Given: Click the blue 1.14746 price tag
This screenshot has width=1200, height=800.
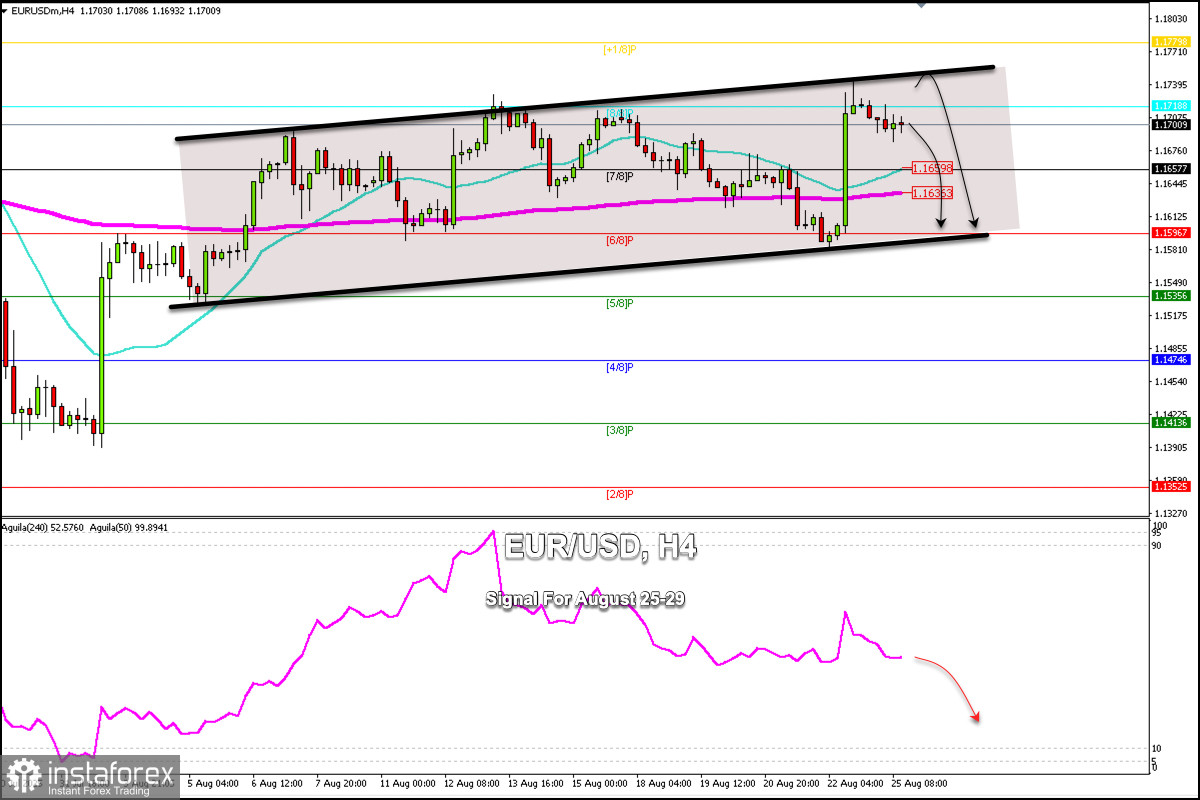Looking at the screenshot, I should point(1170,359).
